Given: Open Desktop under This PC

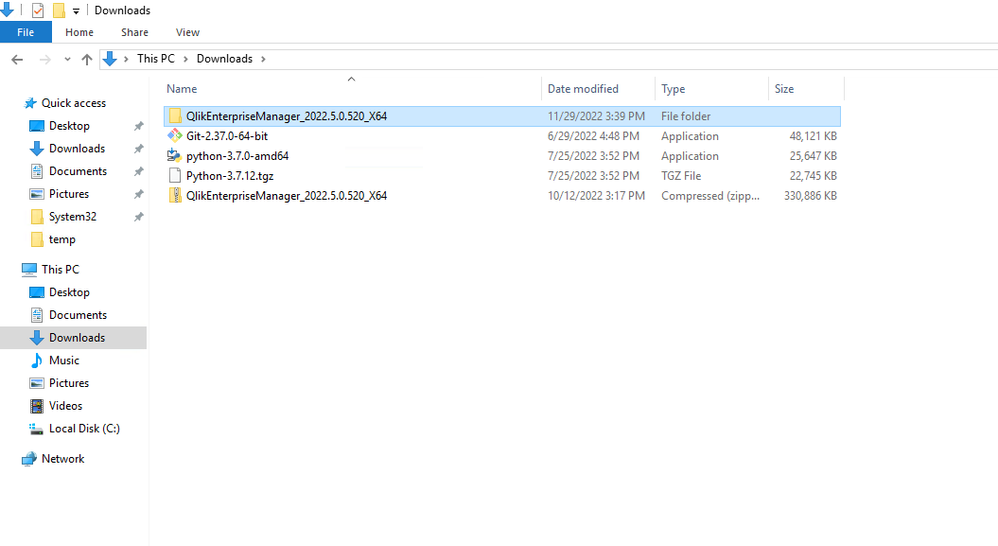Looking at the screenshot, I should [x=69, y=293].
